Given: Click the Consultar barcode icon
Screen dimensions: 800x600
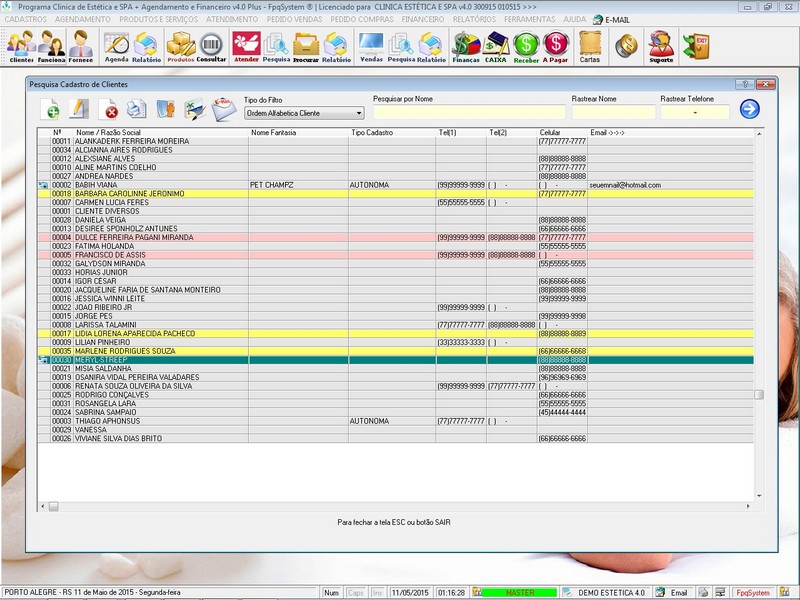Looking at the screenshot, I should 211,46.
